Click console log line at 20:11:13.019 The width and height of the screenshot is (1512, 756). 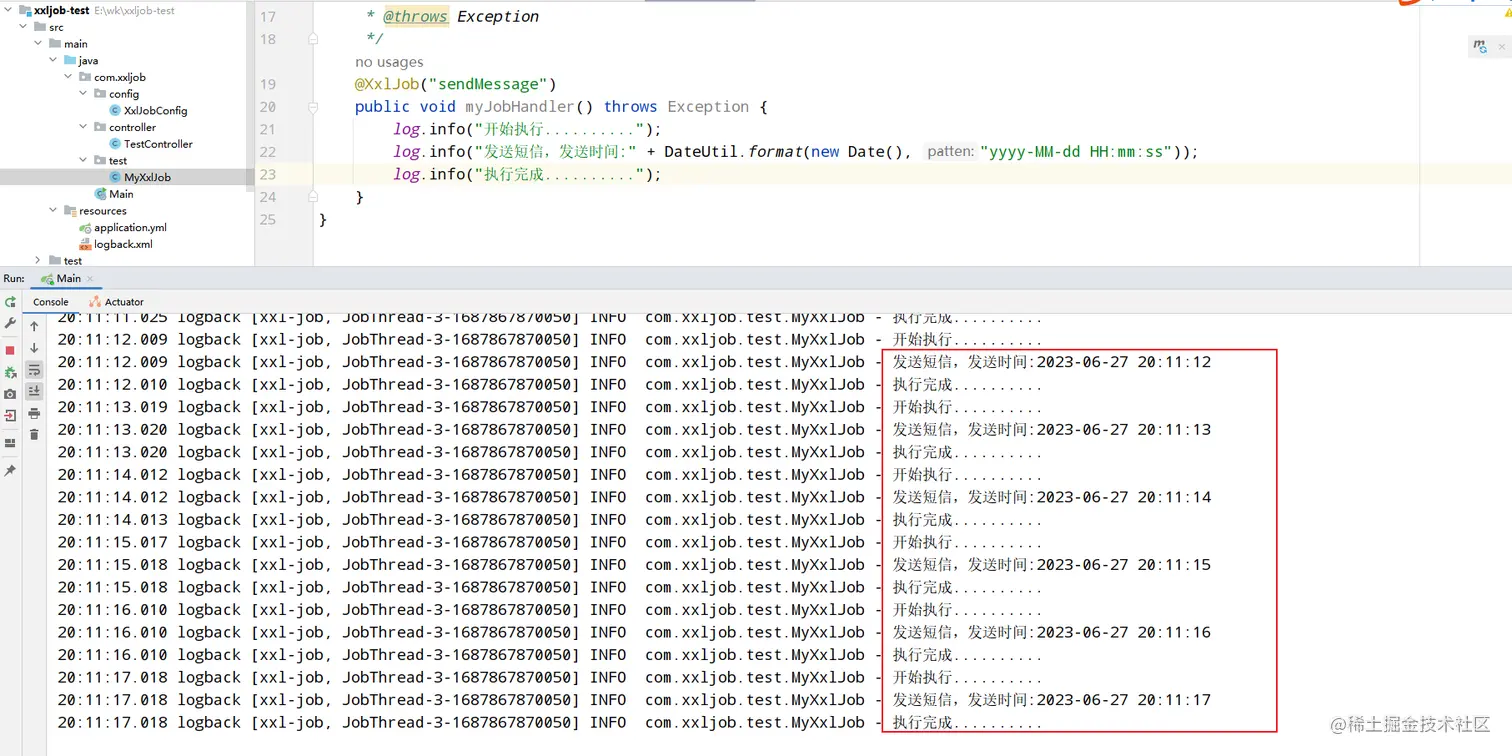click(550, 407)
